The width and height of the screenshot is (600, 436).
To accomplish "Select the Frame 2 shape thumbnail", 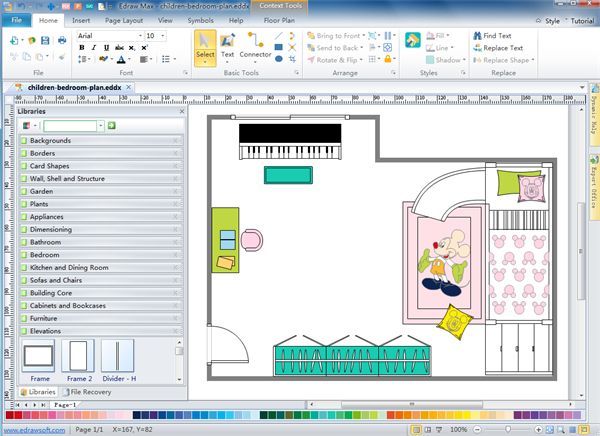I will (78, 356).
